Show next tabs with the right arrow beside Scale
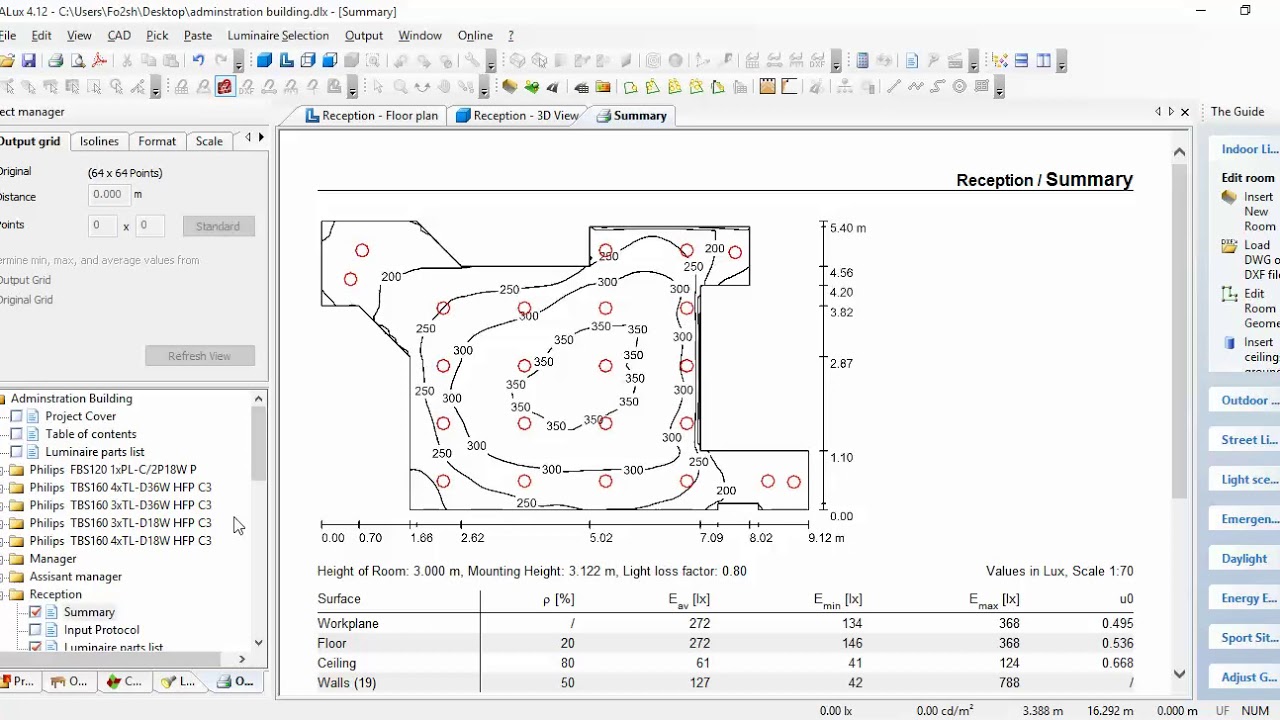The image size is (1280, 720). [x=261, y=137]
